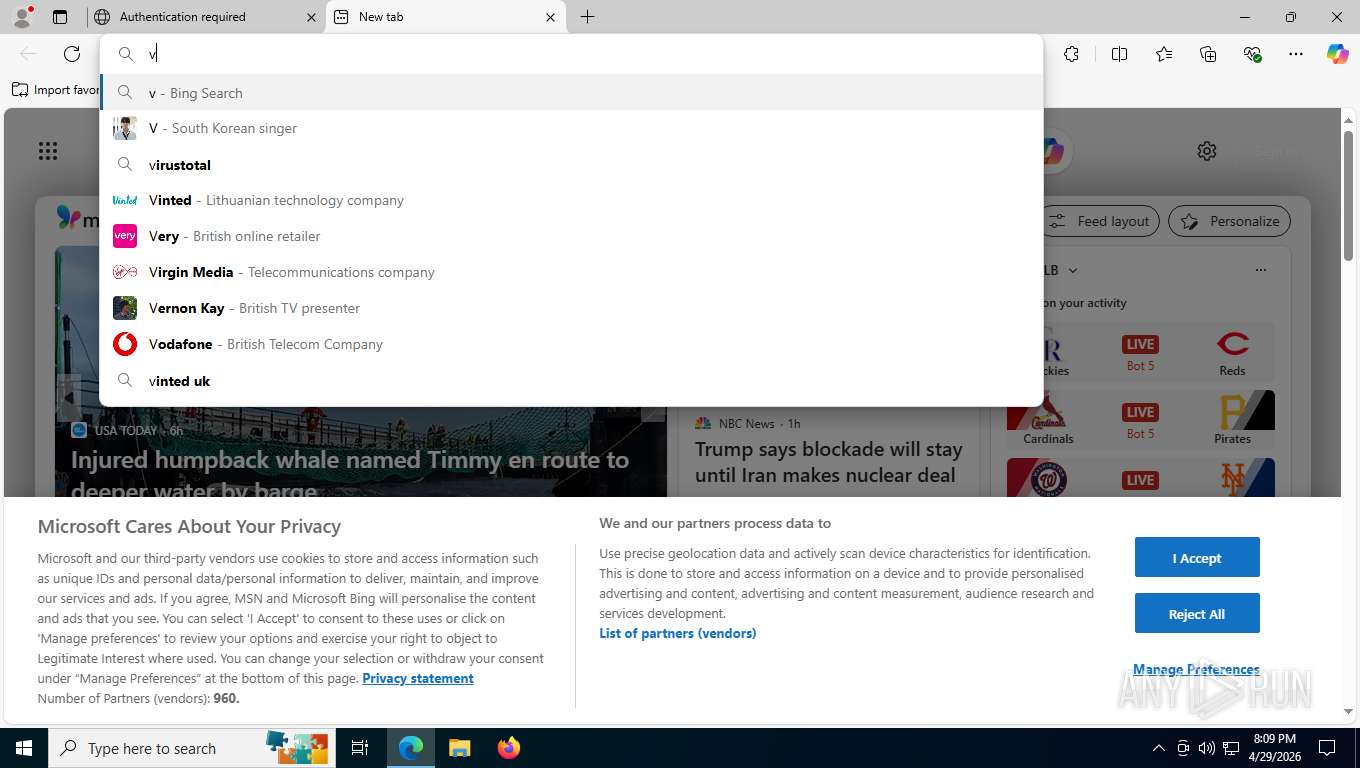This screenshot has width=1360, height=768.
Task: Open the Favorites star icon
Action: pyautogui.click(x=1164, y=54)
